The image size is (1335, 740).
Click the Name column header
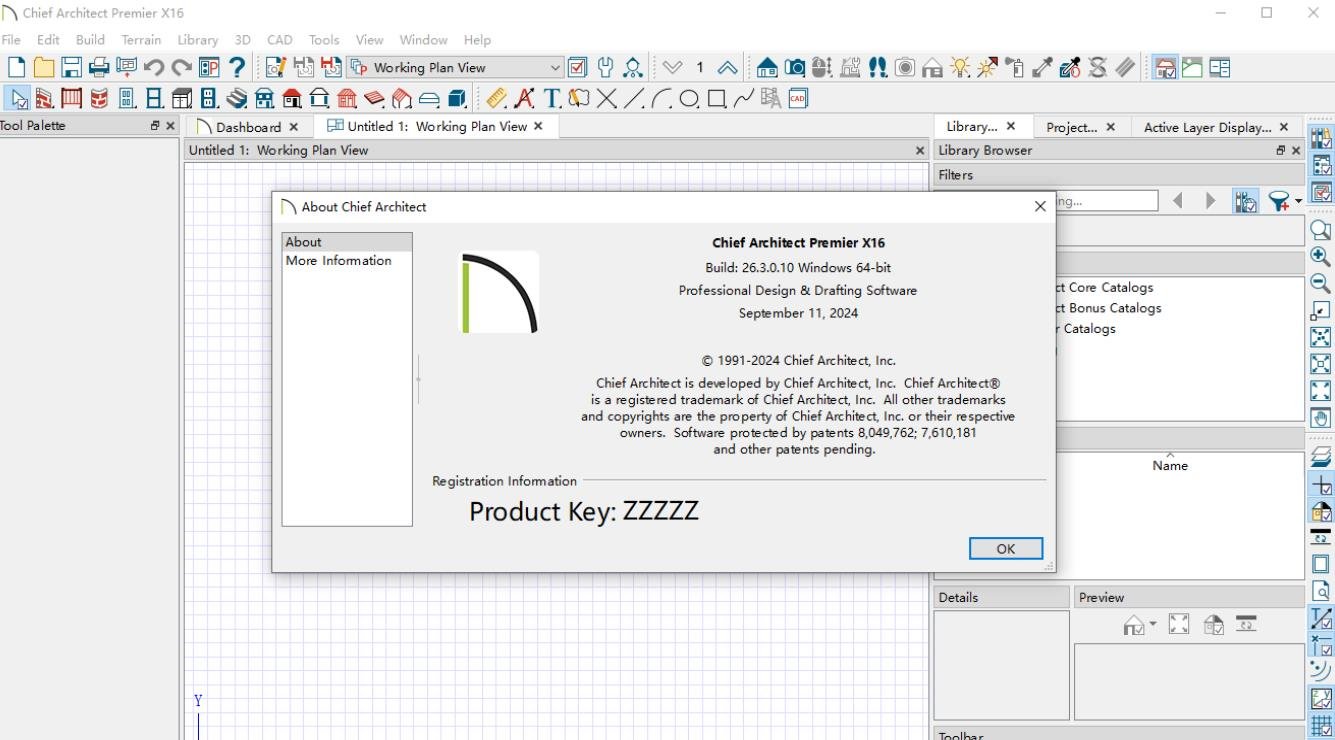coord(1170,465)
